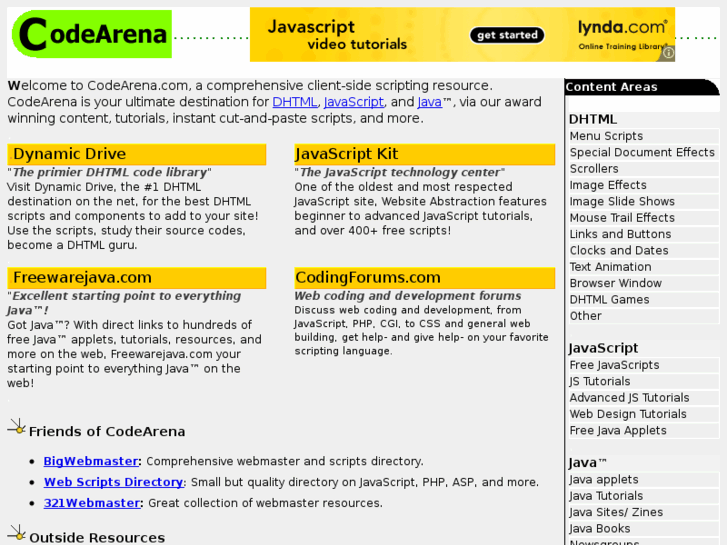
Task: Click "The primier DHTML code library" tagline
Action: point(109,172)
